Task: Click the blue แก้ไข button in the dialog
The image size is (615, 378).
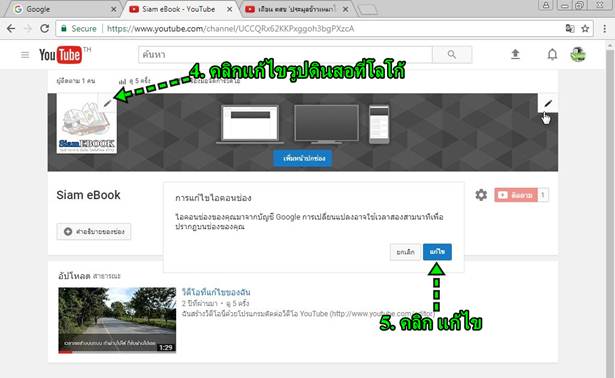Action: 437,252
